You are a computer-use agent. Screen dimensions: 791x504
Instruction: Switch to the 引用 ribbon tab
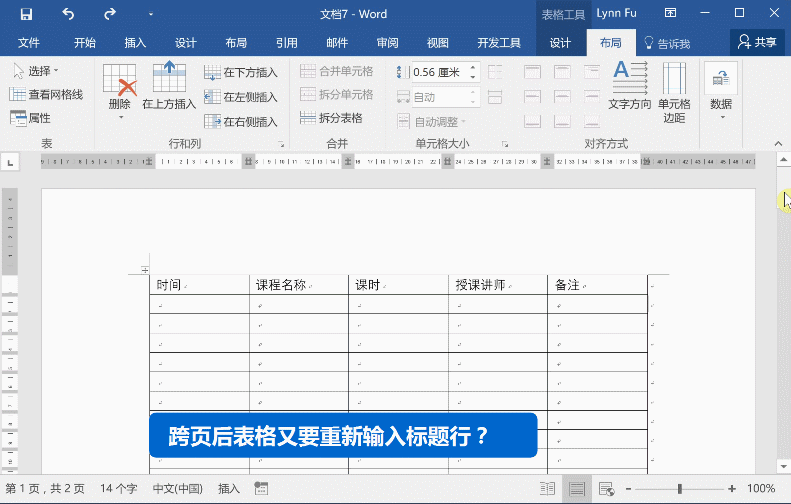287,43
